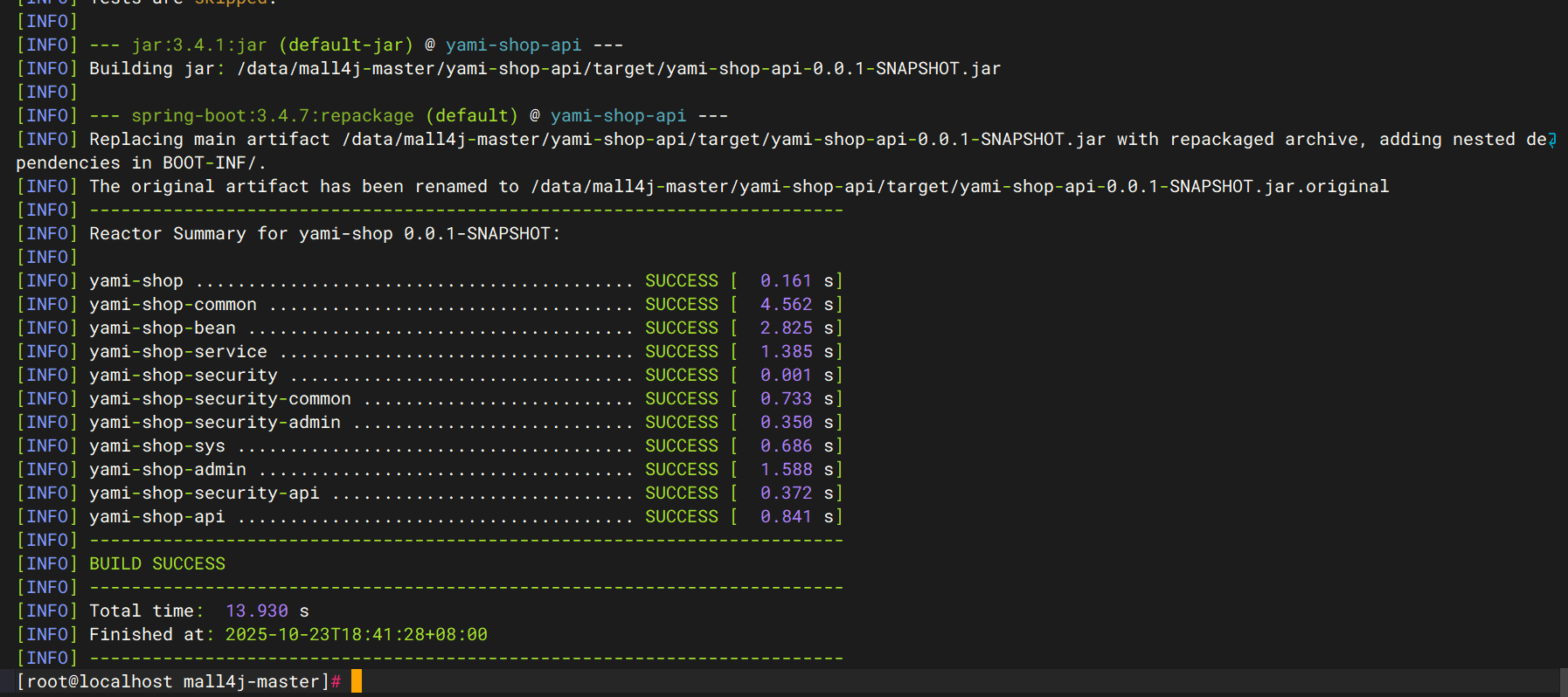Click the yami-shop-security-common module name

(x=220, y=398)
